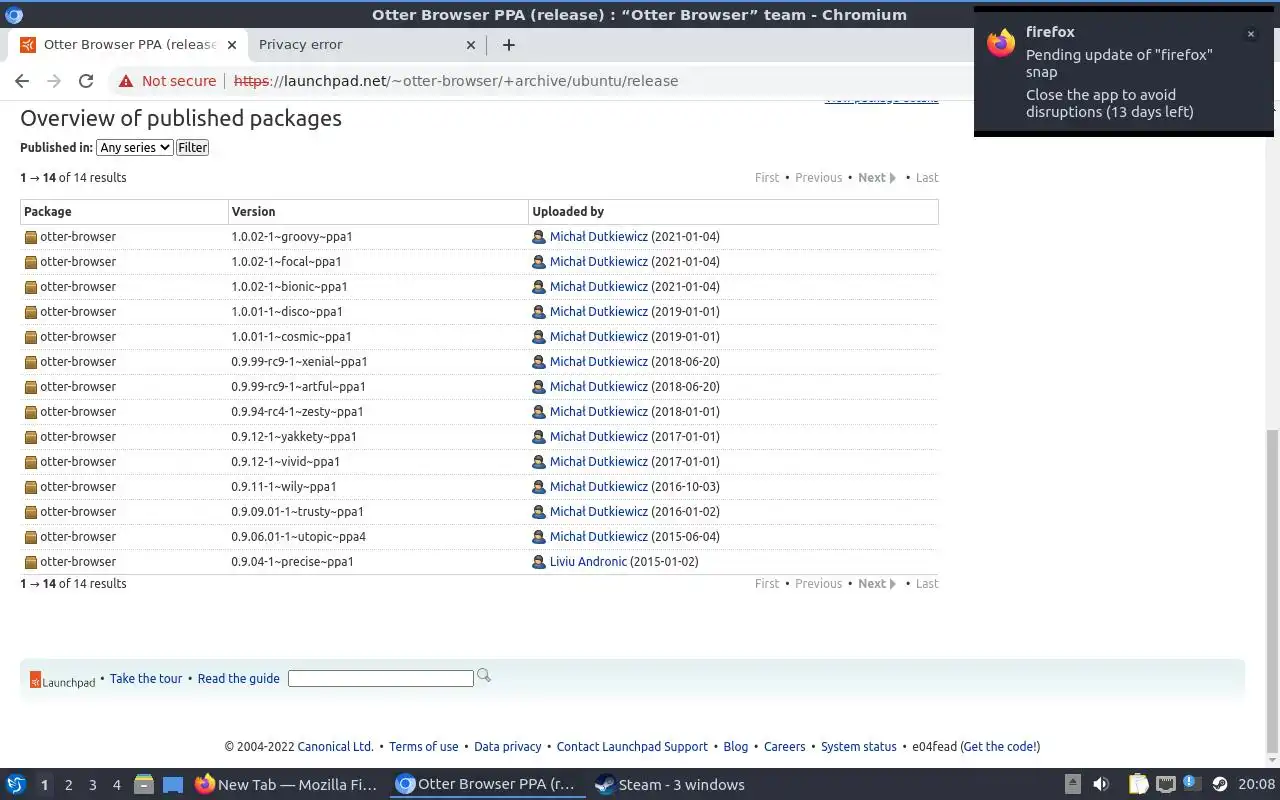This screenshot has height=800, width=1280.
Task: Click the network tray icon with the blue badge
Action: point(1191,783)
